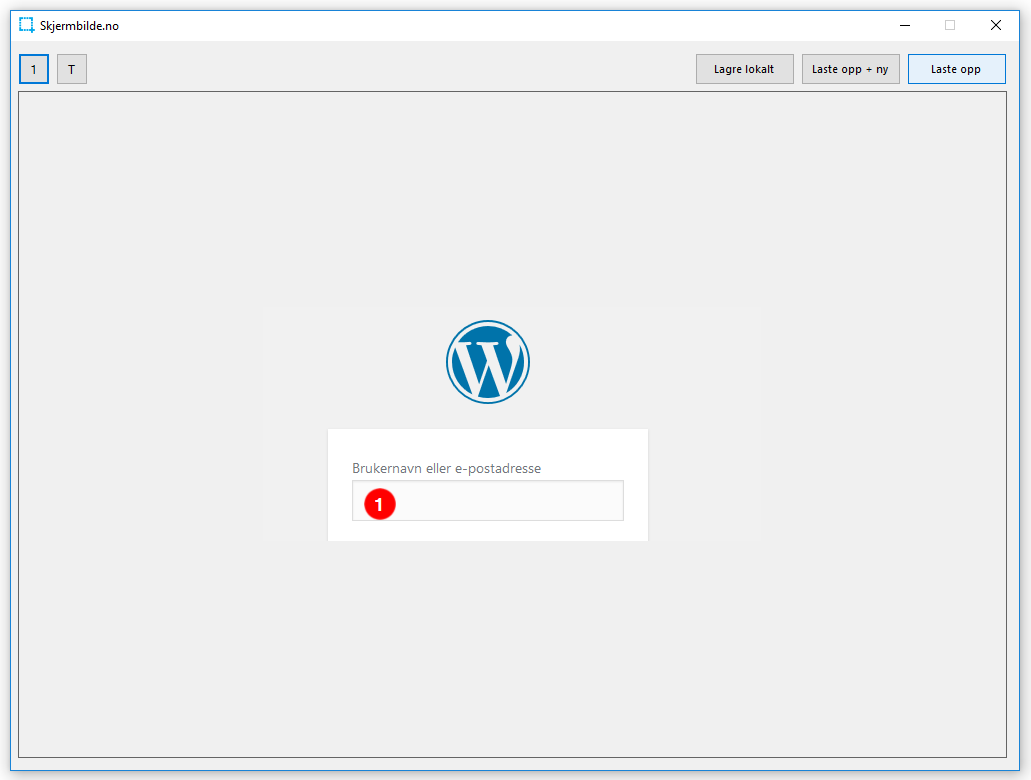Click the "Laste opp + ny" button
This screenshot has height=780, width=1031.
(850, 69)
